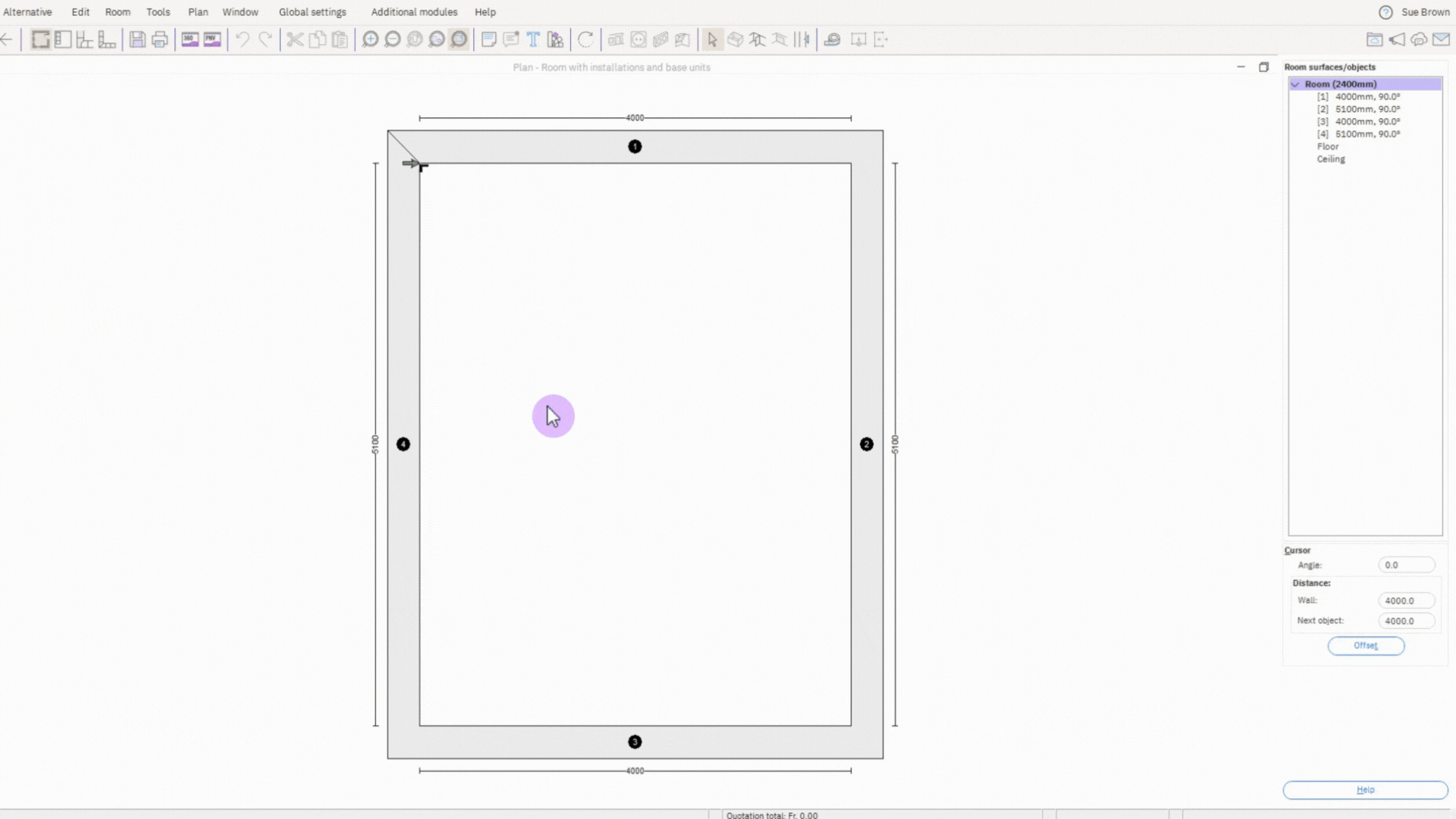1456x819 pixels.
Task: Collapse the Room (2400mm) tree node
Action: [1295, 84]
